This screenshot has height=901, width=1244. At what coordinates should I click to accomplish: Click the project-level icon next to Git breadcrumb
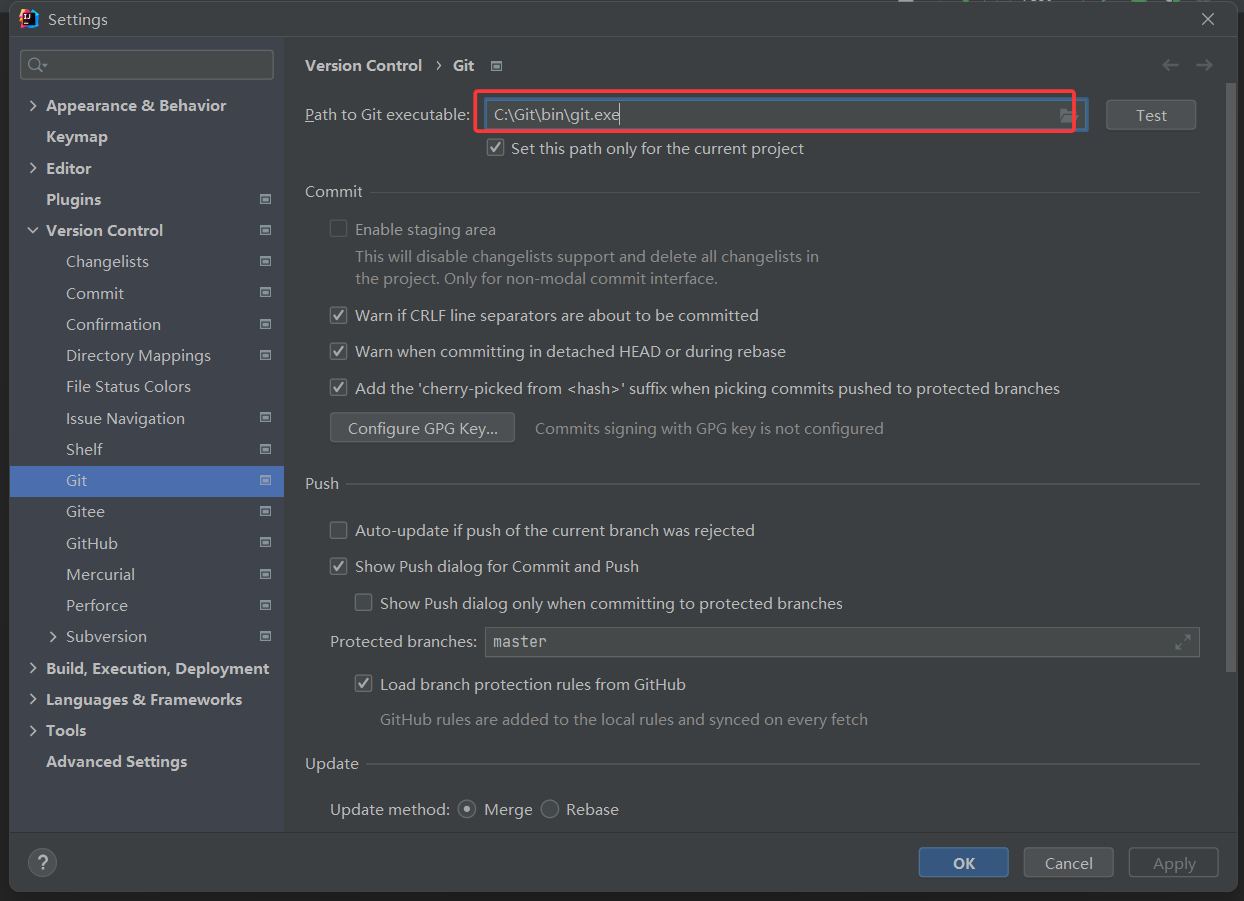point(496,66)
